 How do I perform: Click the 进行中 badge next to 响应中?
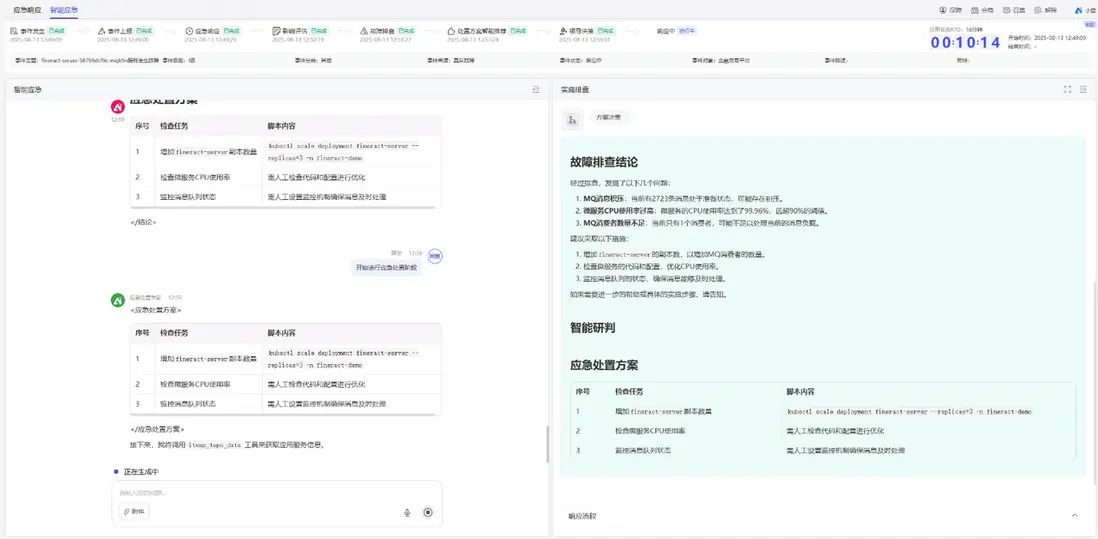687,32
